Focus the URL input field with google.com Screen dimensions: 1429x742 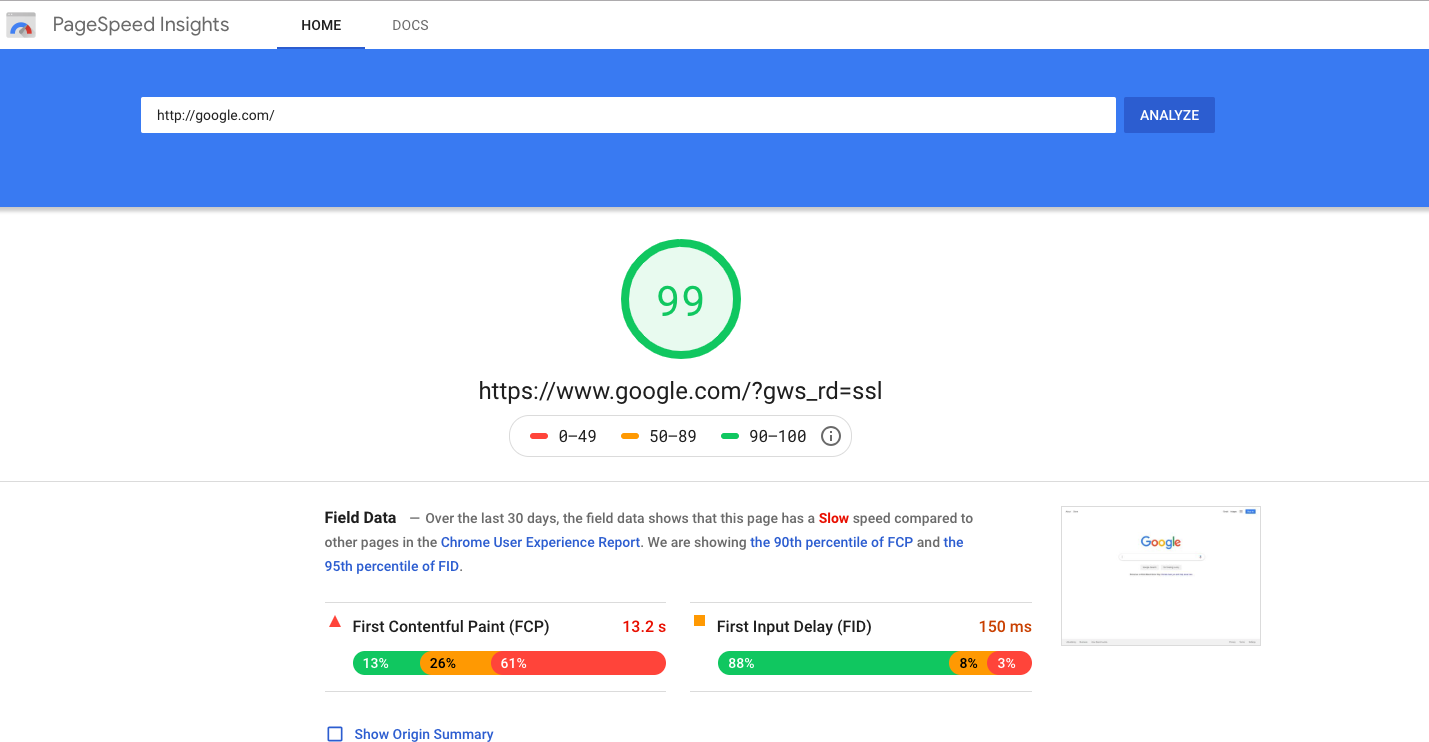628,115
